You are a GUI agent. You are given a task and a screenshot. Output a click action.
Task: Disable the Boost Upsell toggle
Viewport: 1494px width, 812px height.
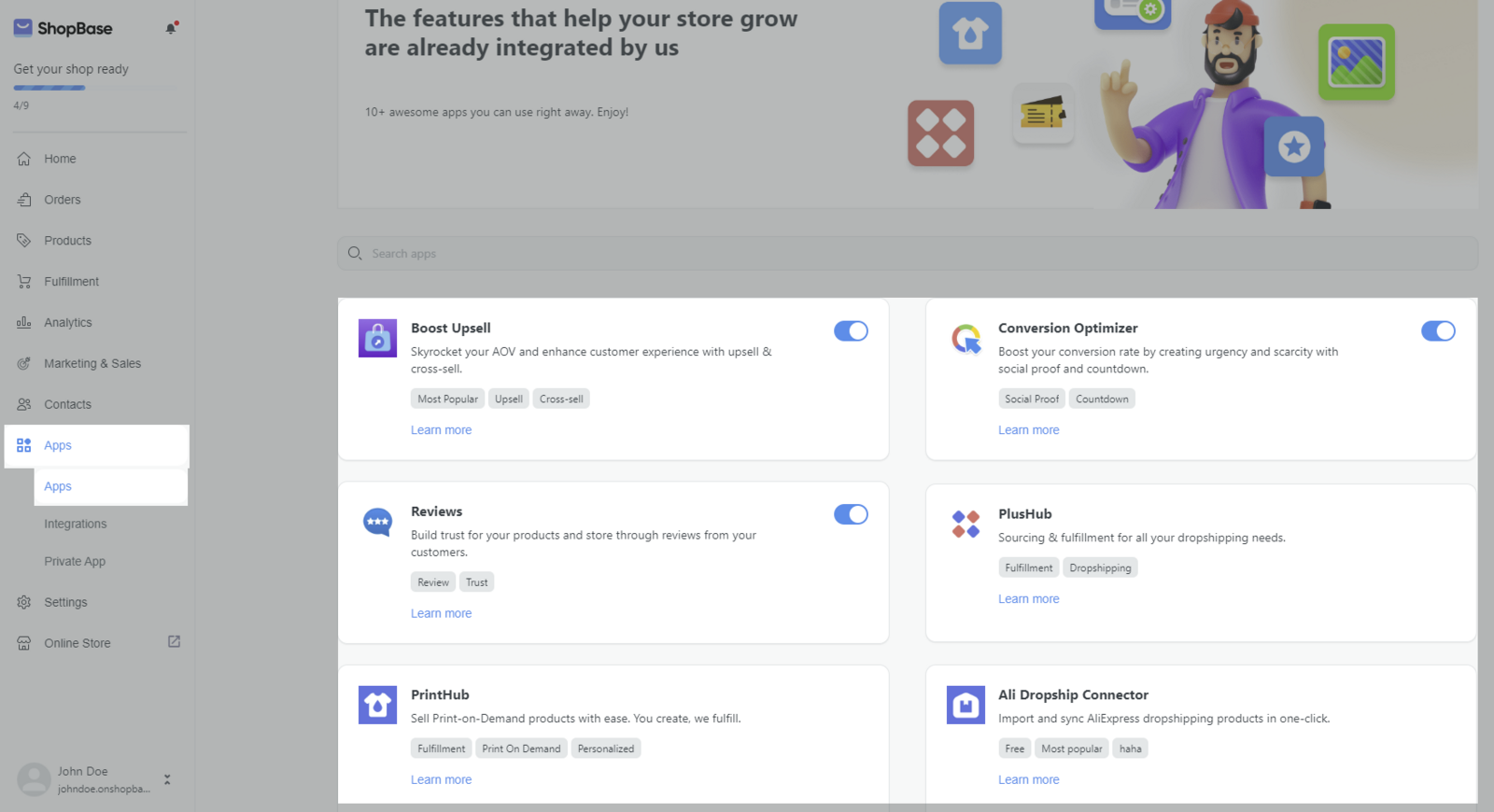click(851, 331)
